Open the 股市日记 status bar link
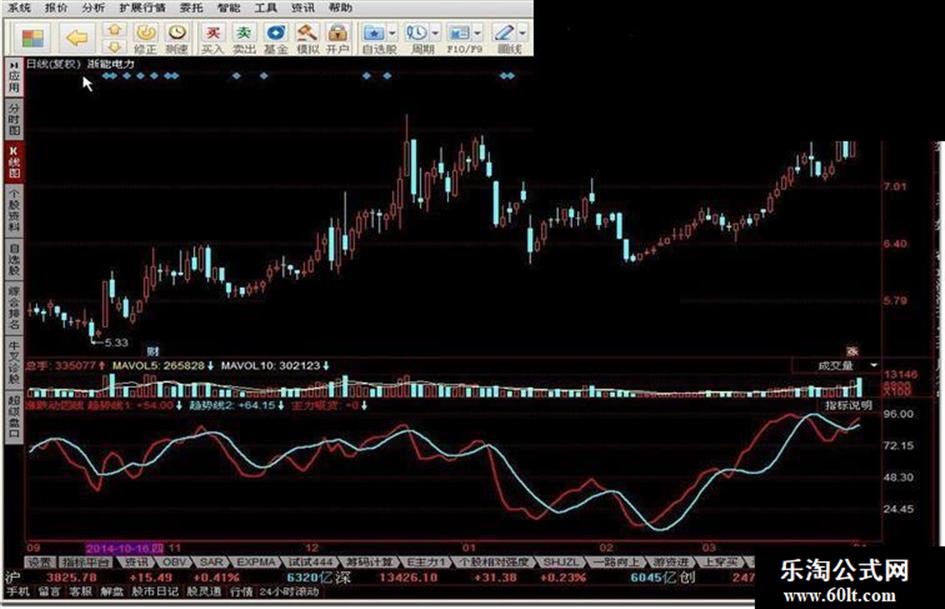 (155, 592)
